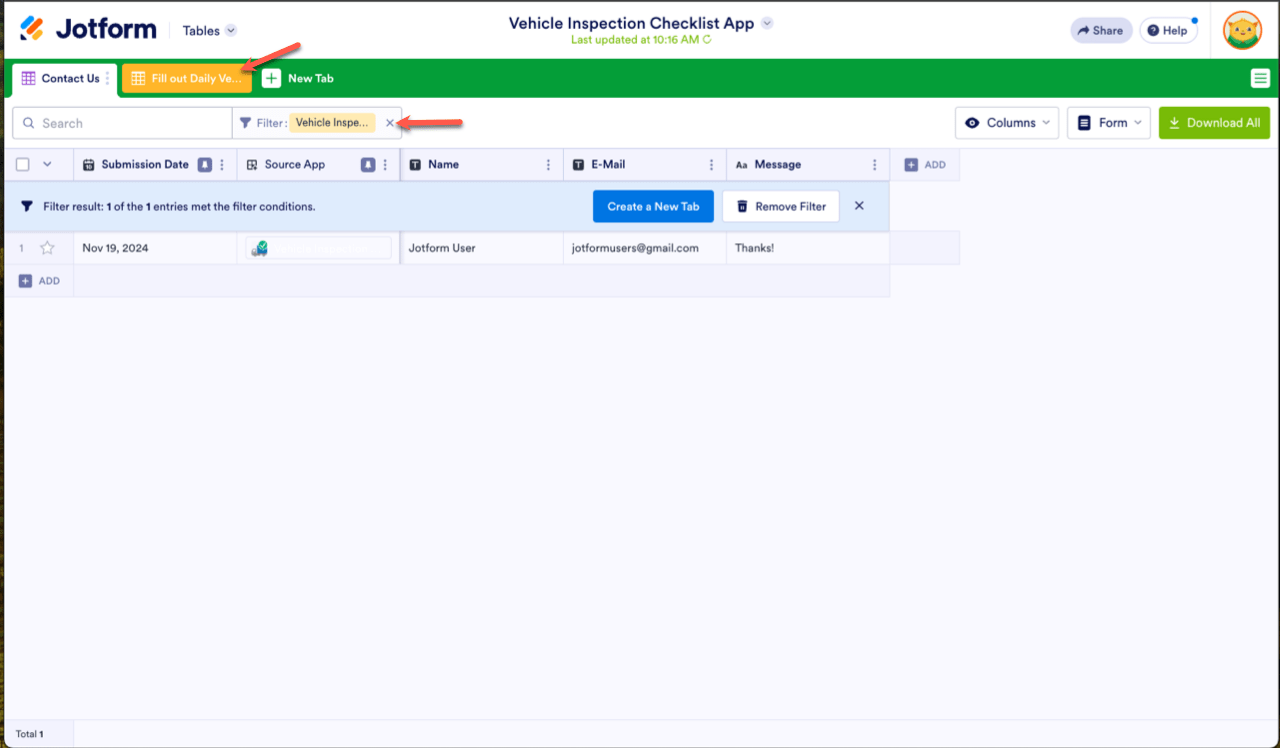The width and height of the screenshot is (1280, 748).
Task: Open the Columns visibility dropdown
Action: [1007, 123]
